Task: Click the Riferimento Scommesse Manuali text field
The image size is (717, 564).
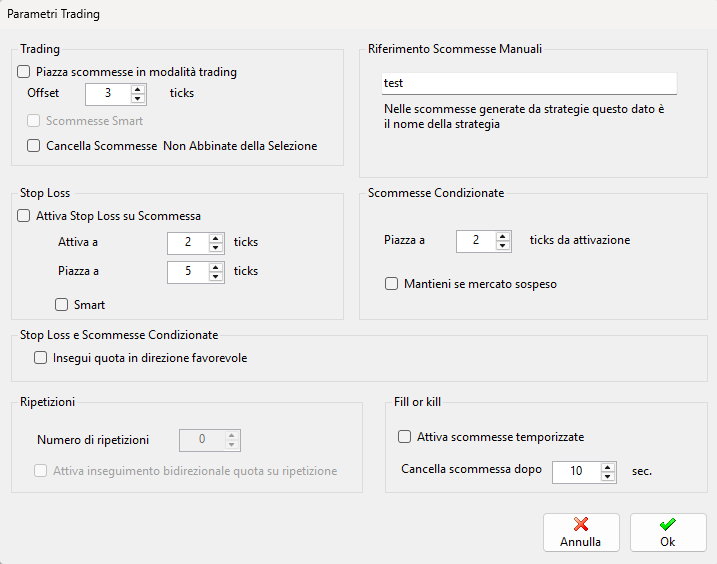Action: [x=529, y=83]
